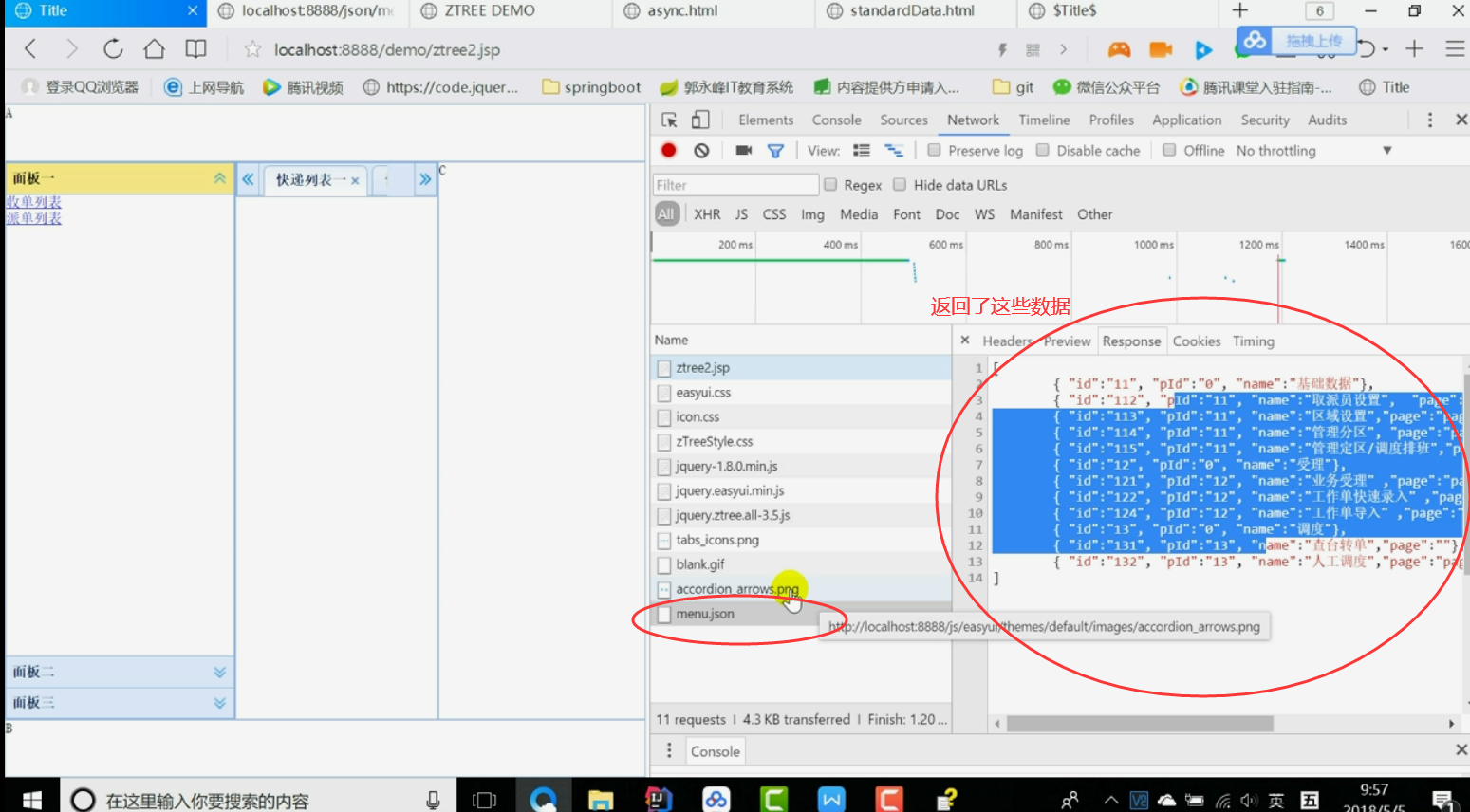Open the Timeline panel
The image size is (1470, 812).
[1044, 120]
